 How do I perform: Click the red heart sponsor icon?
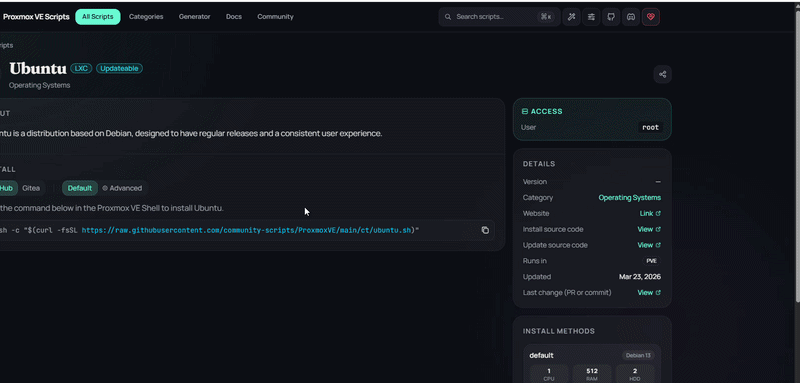pos(651,17)
